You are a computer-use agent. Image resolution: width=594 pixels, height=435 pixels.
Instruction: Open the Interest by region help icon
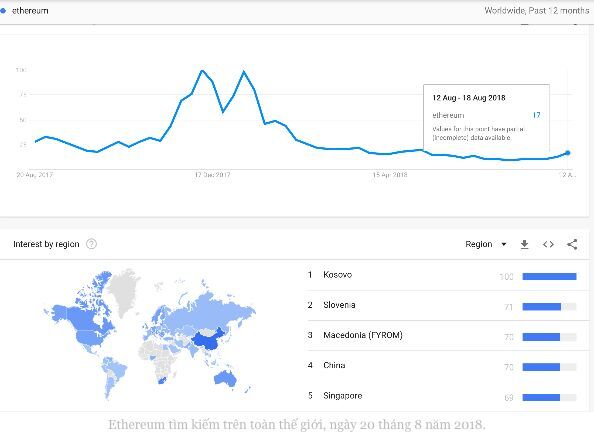tap(91, 244)
